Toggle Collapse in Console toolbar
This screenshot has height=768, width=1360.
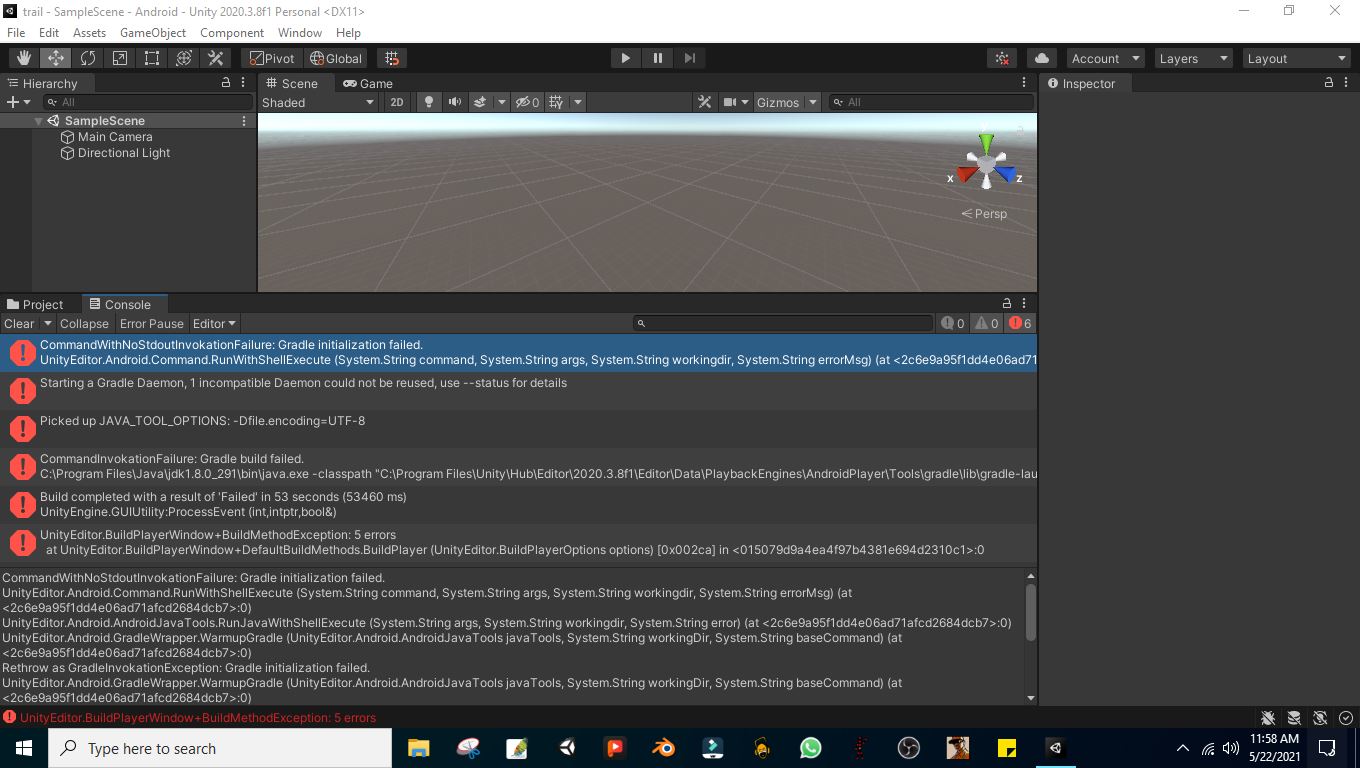point(84,323)
